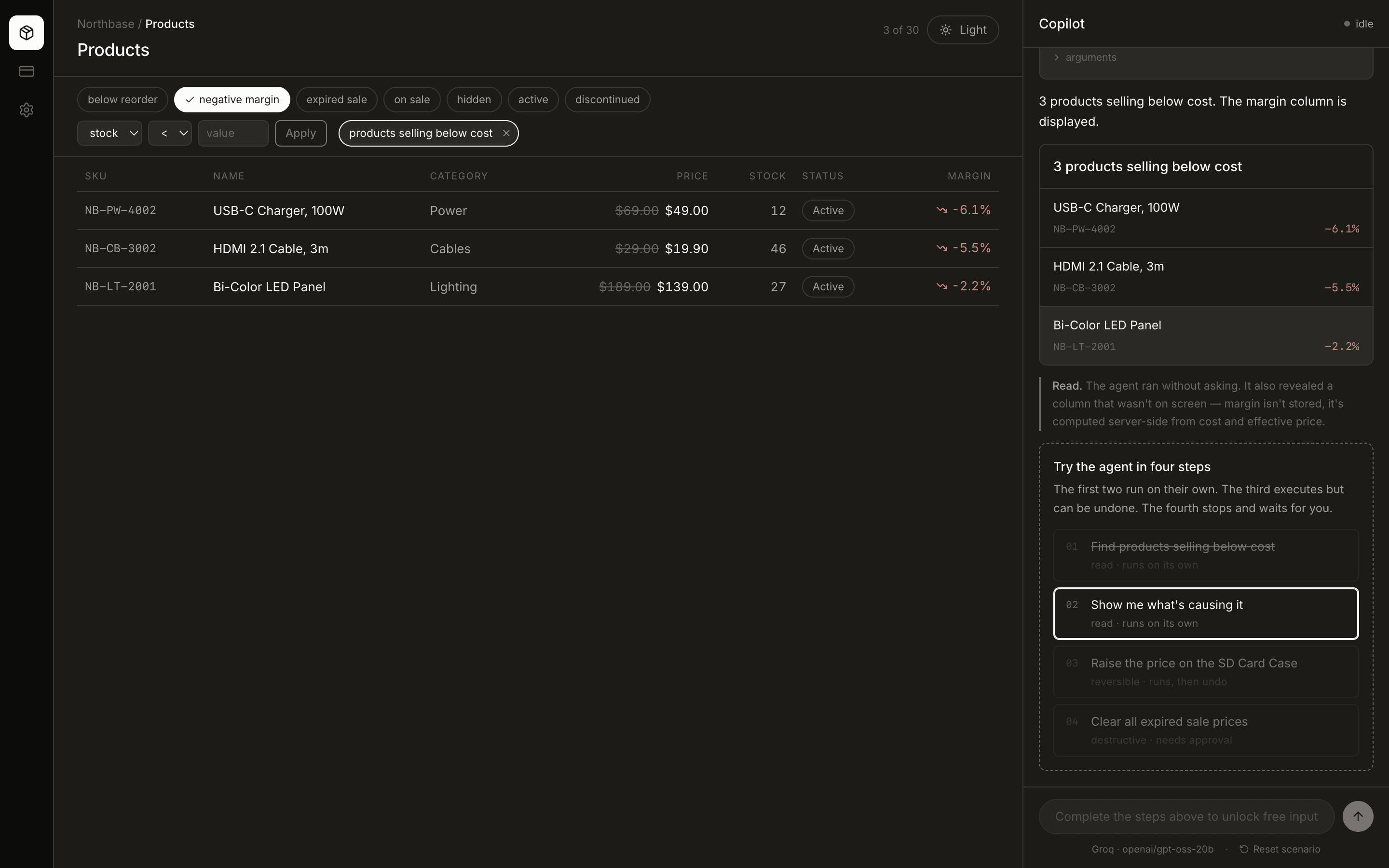Click the Reset scenario refresh icon

(1244, 849)
